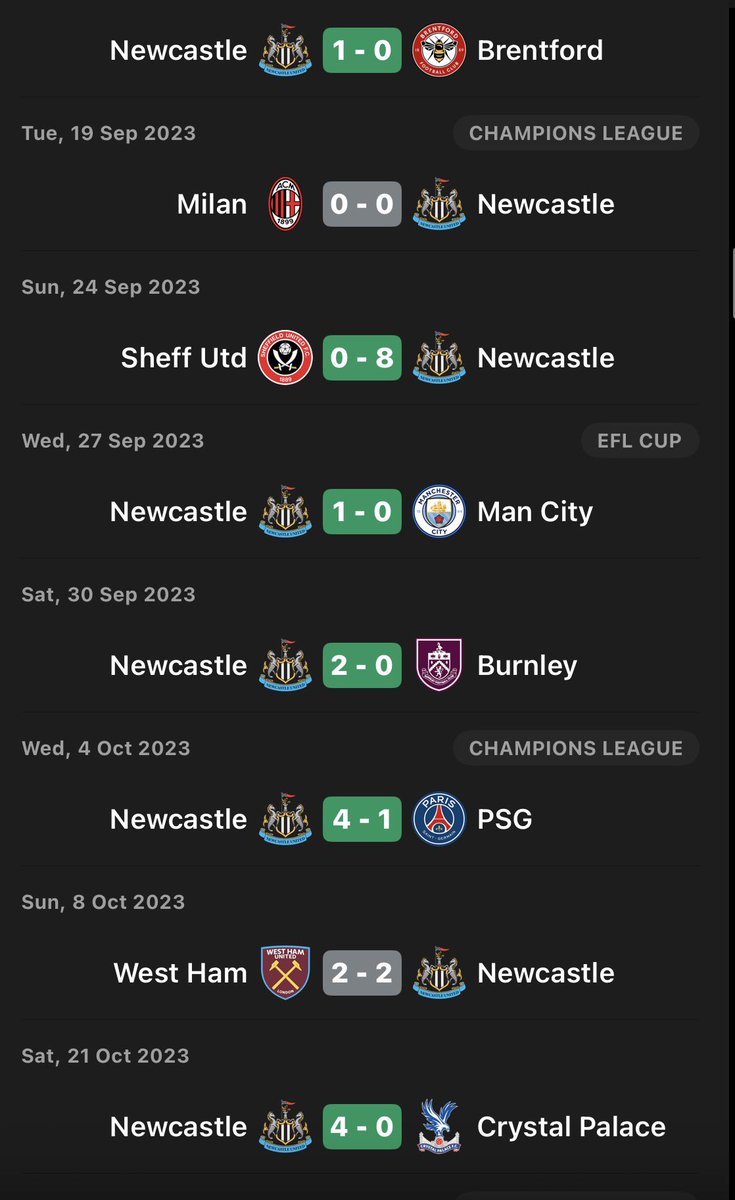This screenshot has height=1200, width=735.
Task: Open the 2 - 2 West Ham score
Action: (362, 974)
